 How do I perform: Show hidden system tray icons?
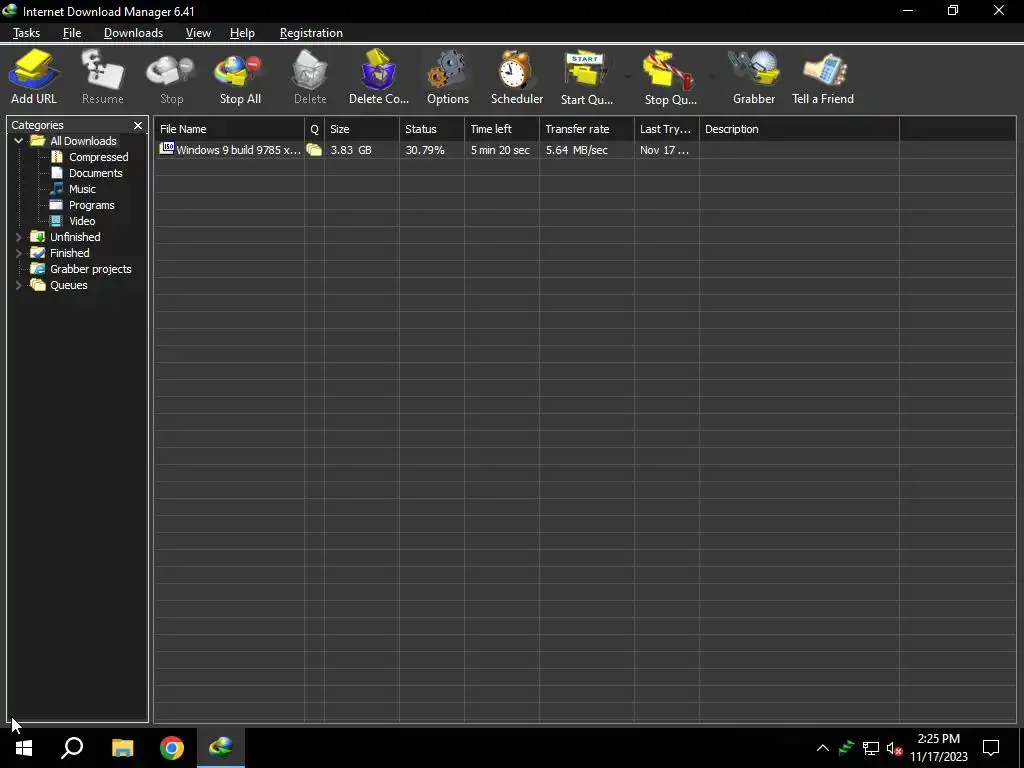coord(823,748)
